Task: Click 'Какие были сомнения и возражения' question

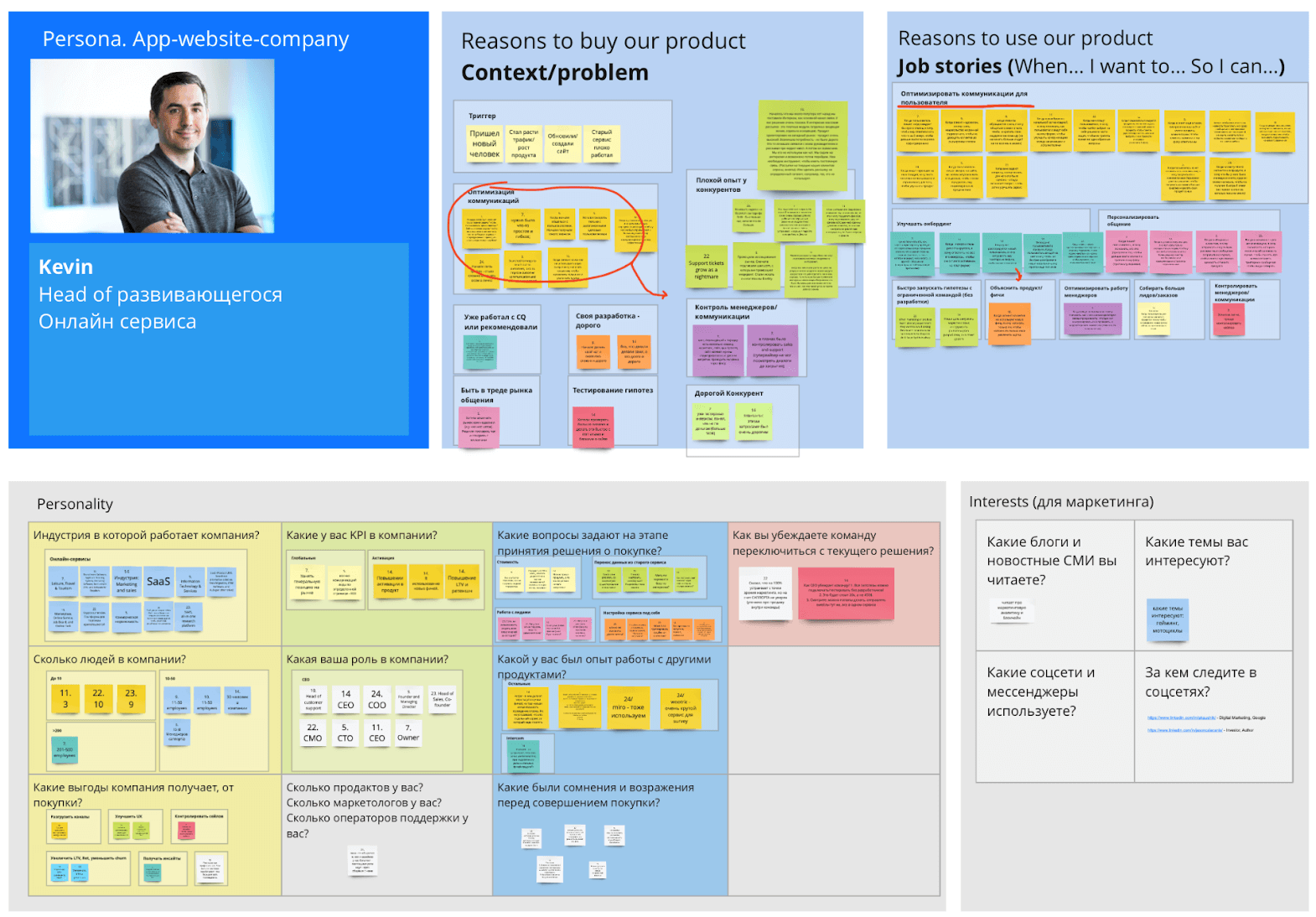Action: [595, 795]
